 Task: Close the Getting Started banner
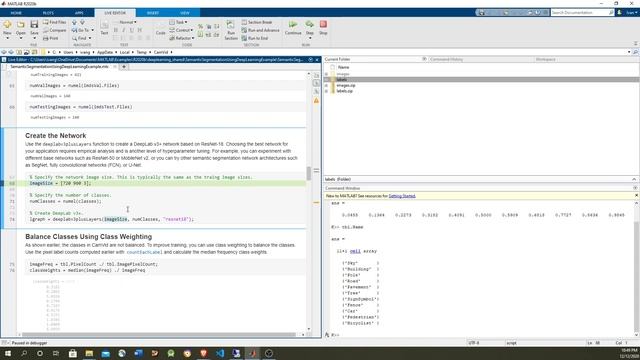tap(636, 196)
